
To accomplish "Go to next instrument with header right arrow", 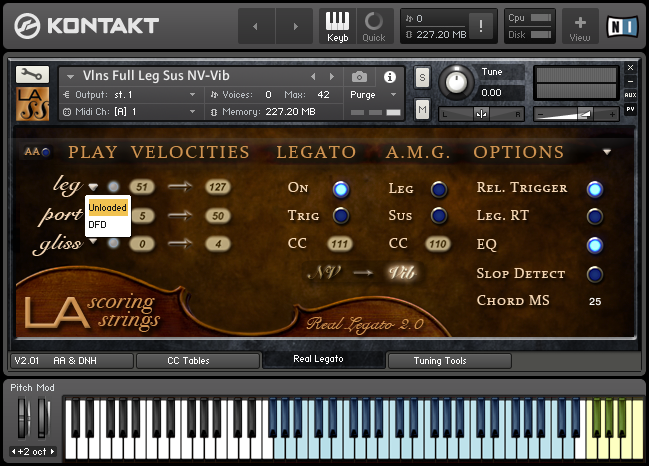I will [295, 26].
